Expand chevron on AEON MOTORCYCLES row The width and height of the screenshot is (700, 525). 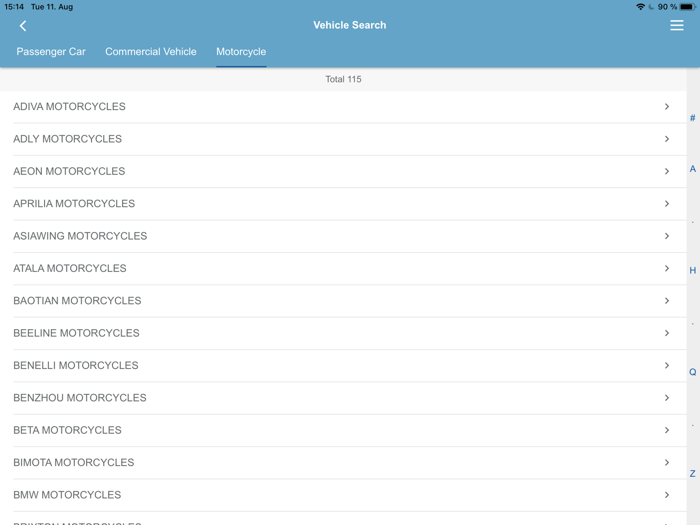click(667, 171)
